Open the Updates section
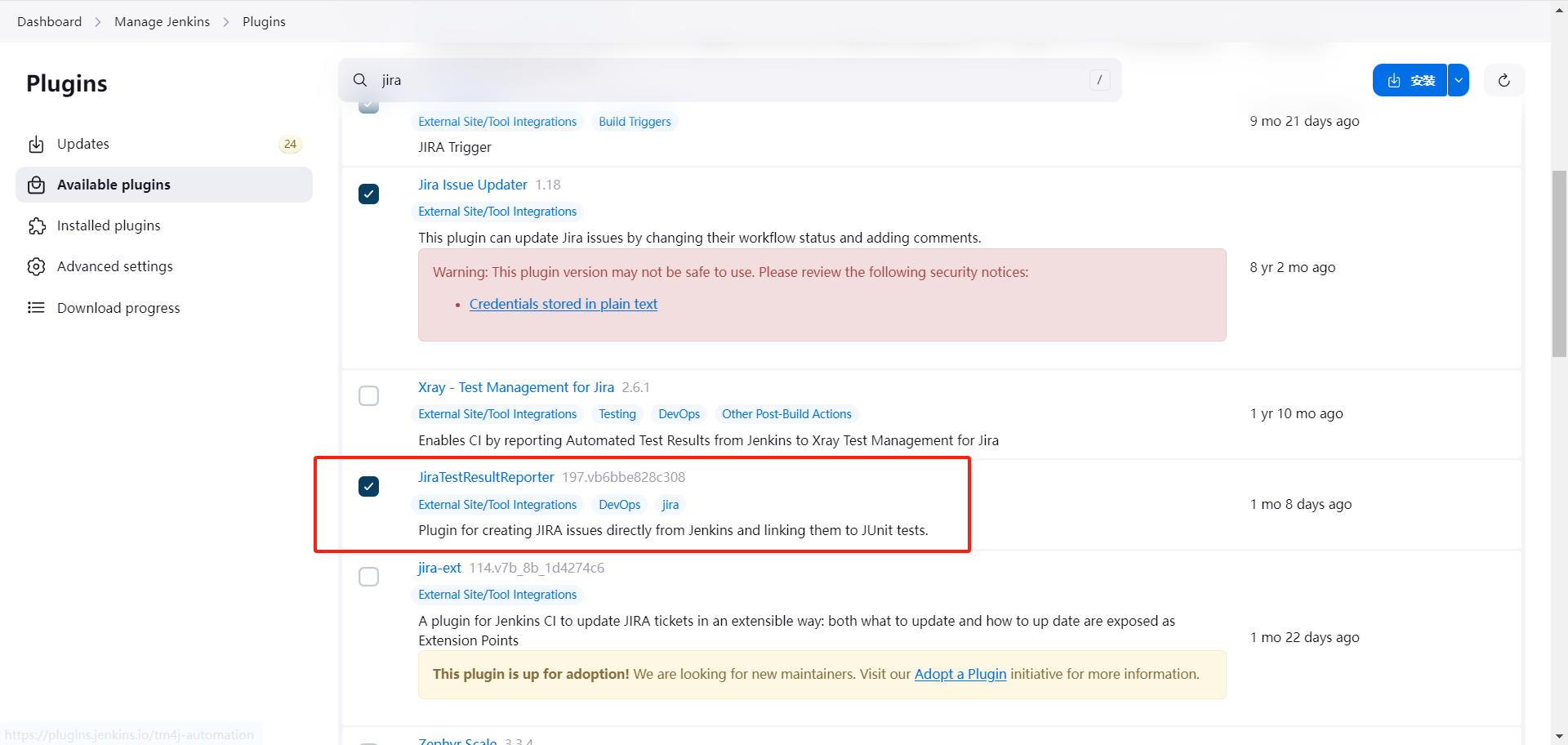 [164, 145]
